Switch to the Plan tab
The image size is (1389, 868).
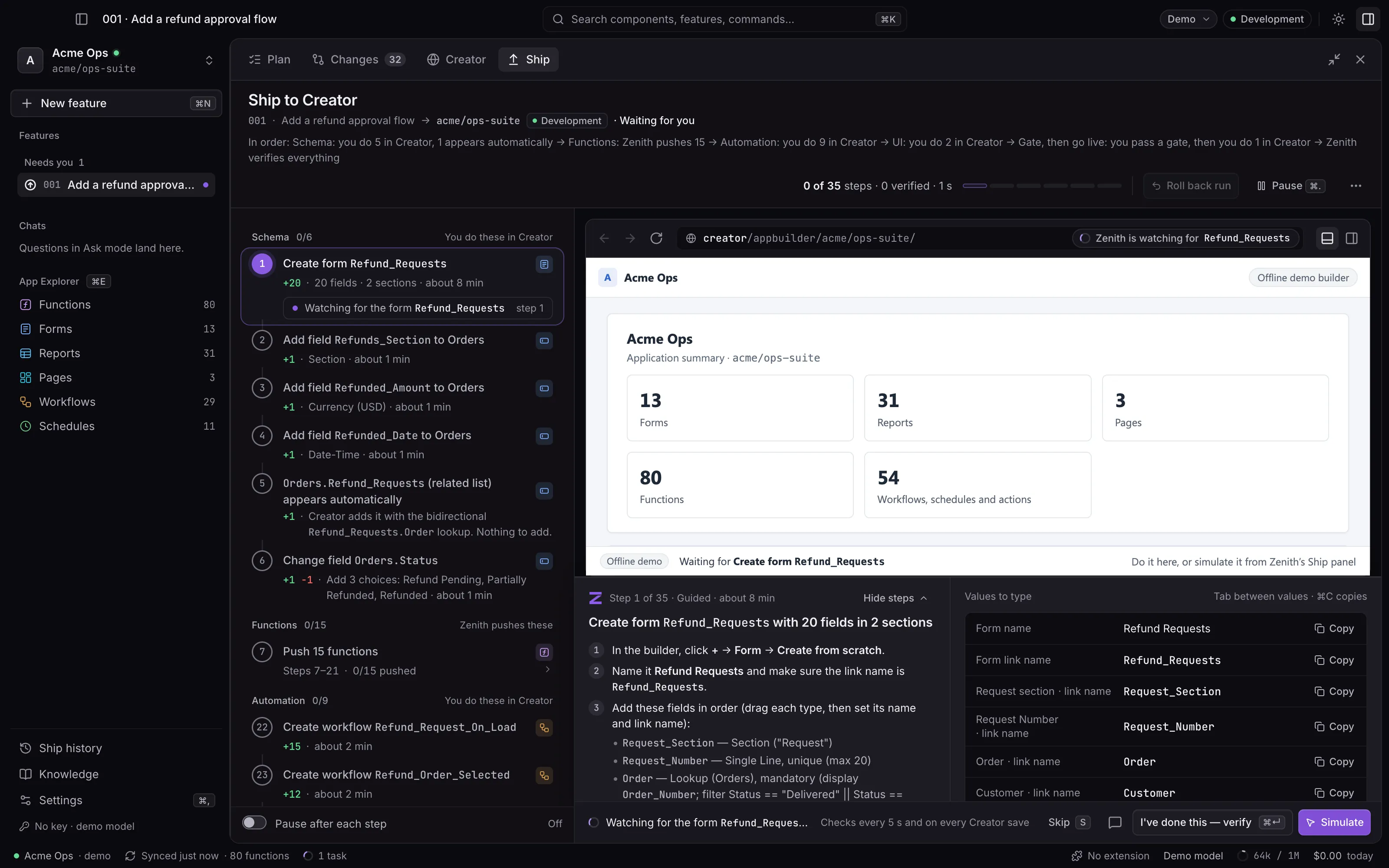coord(270,60)
